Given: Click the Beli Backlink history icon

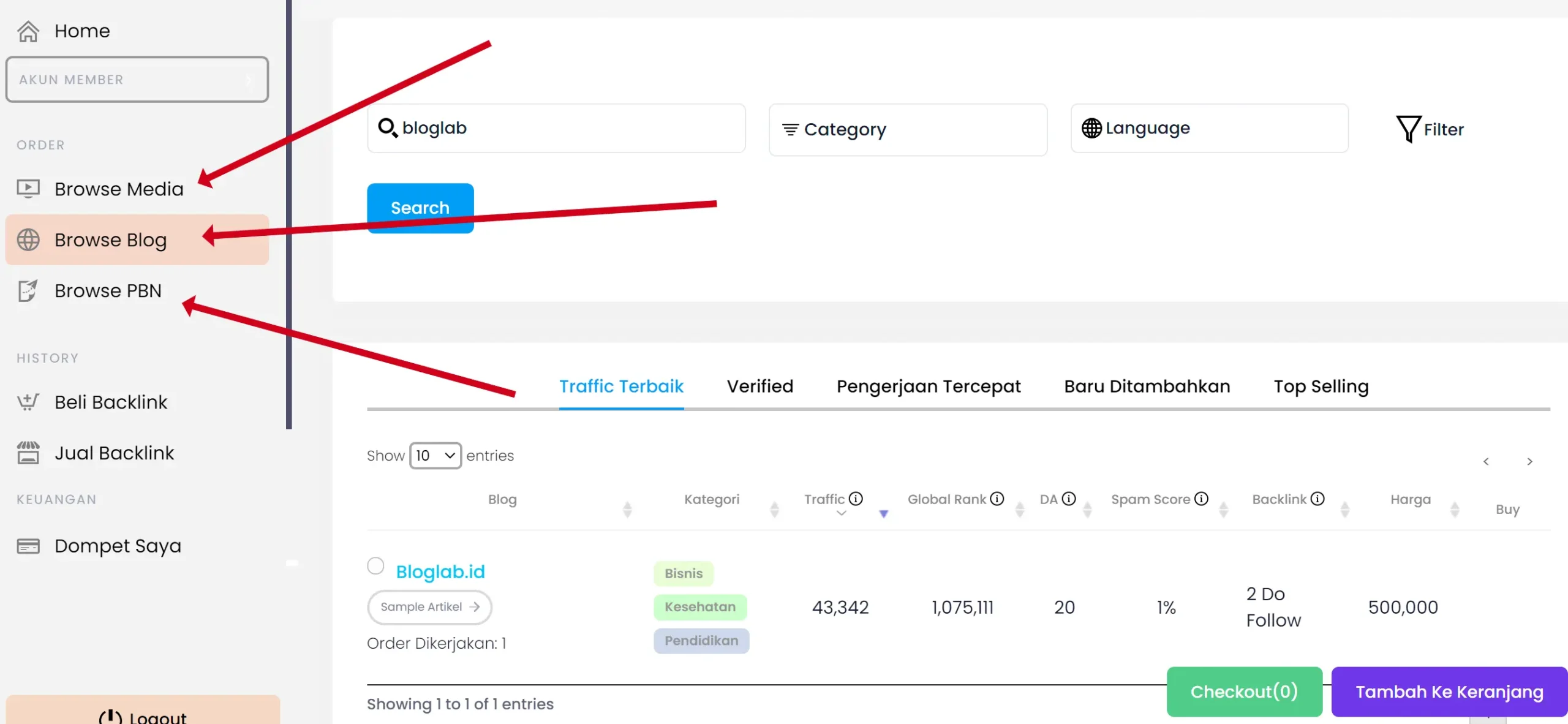Looking at the screenshot, I should (x=27, y=401).
